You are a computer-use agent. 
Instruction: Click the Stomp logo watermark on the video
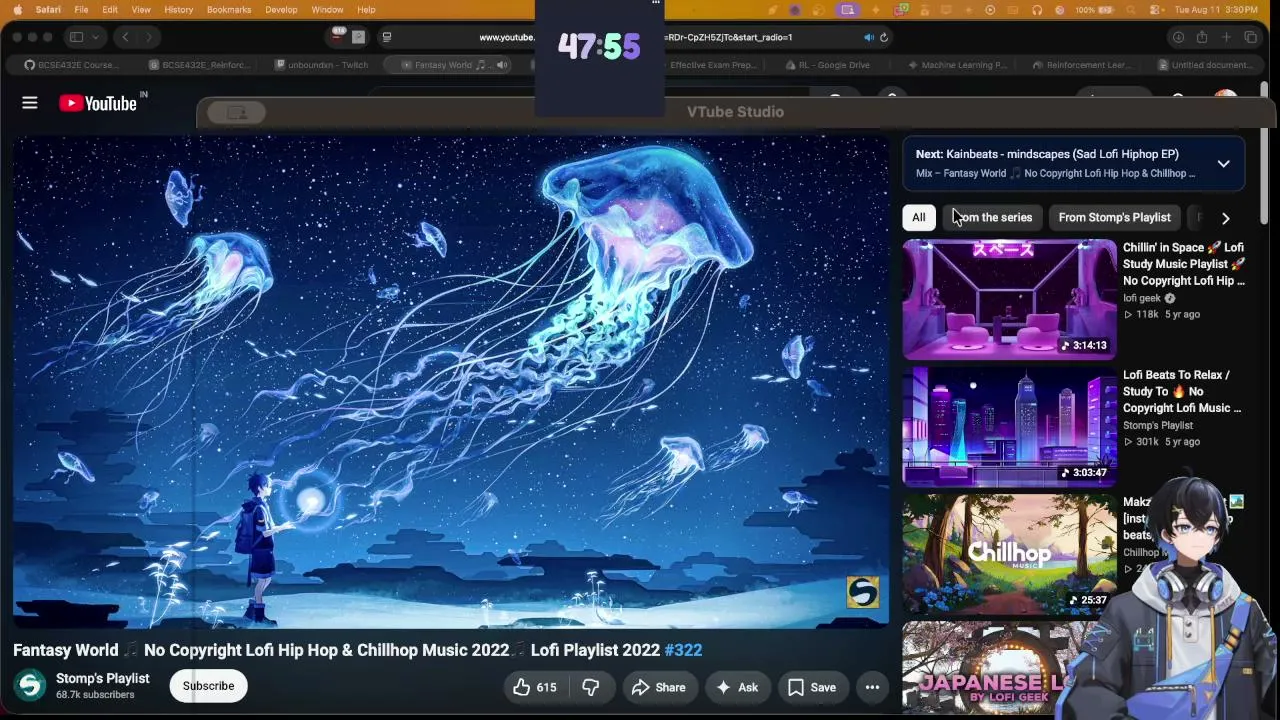click(x=862, y=592)
